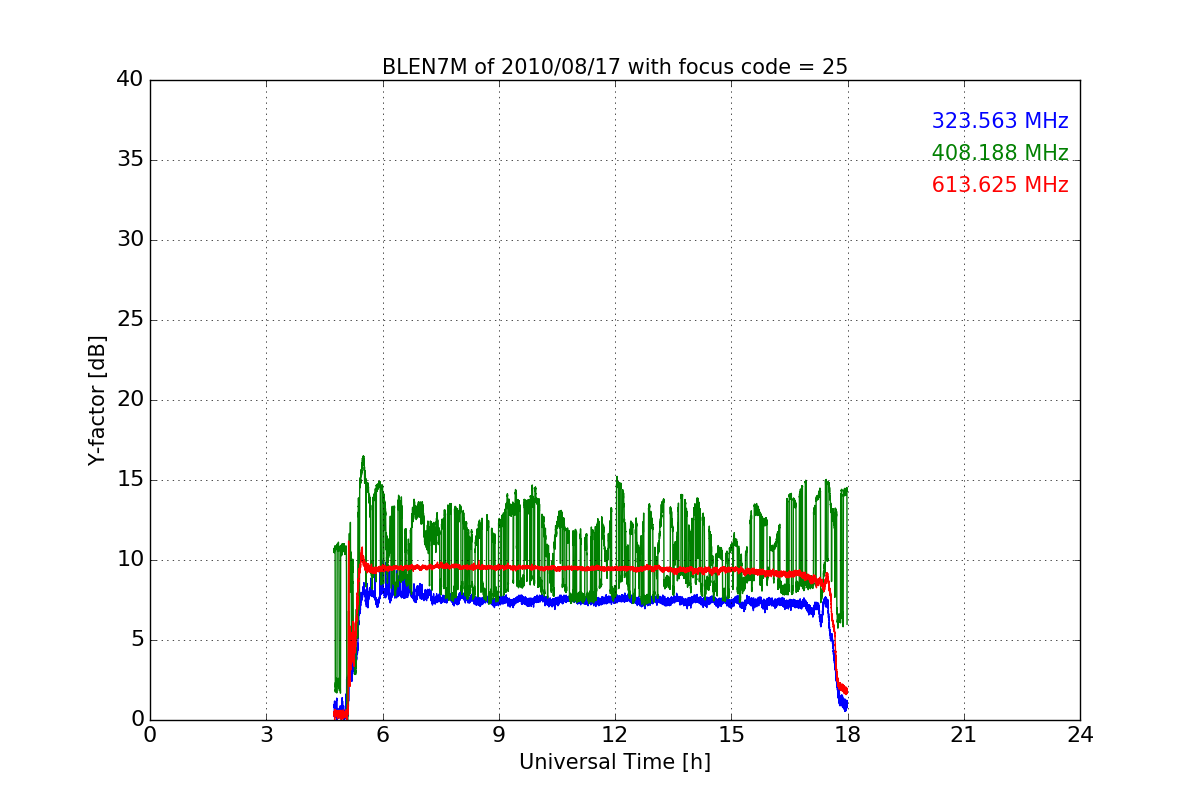Screen dimensions: 1200x800
Task: Click the Universal Time [h] axis label
Action: 615,762
